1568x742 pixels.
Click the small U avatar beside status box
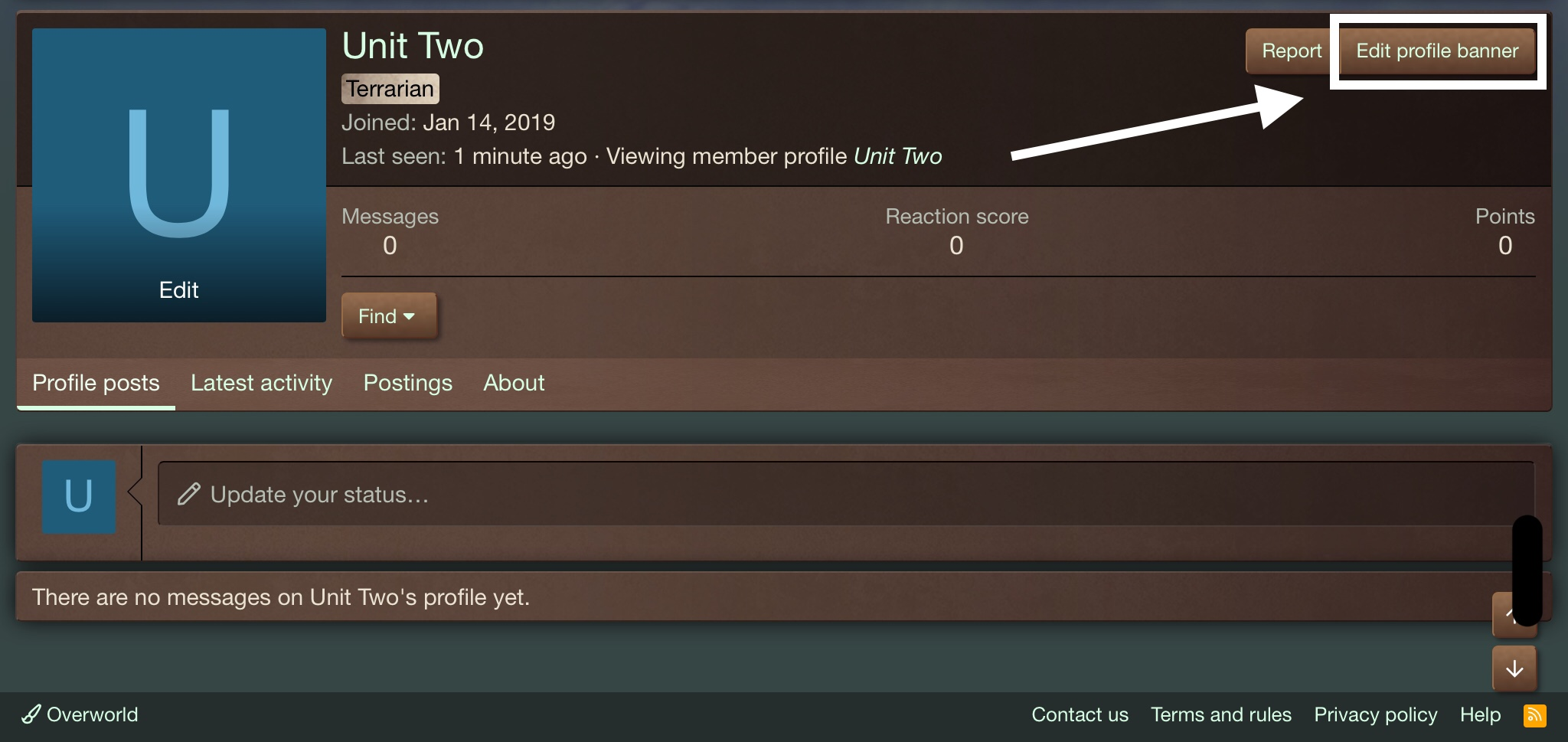coord(79,496)
